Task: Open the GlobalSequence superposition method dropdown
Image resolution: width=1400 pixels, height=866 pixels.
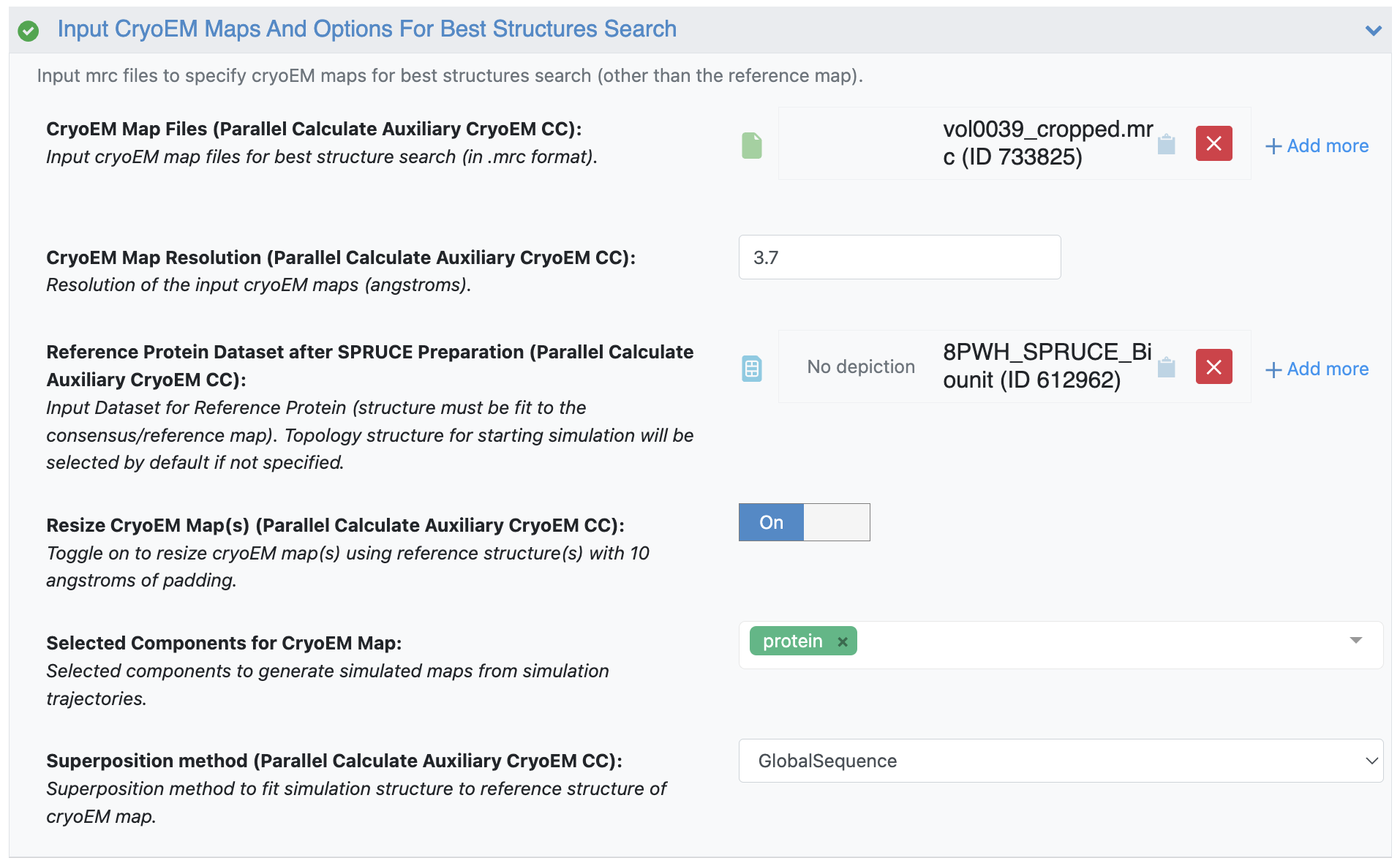Action: click(x=1060, y=761)
